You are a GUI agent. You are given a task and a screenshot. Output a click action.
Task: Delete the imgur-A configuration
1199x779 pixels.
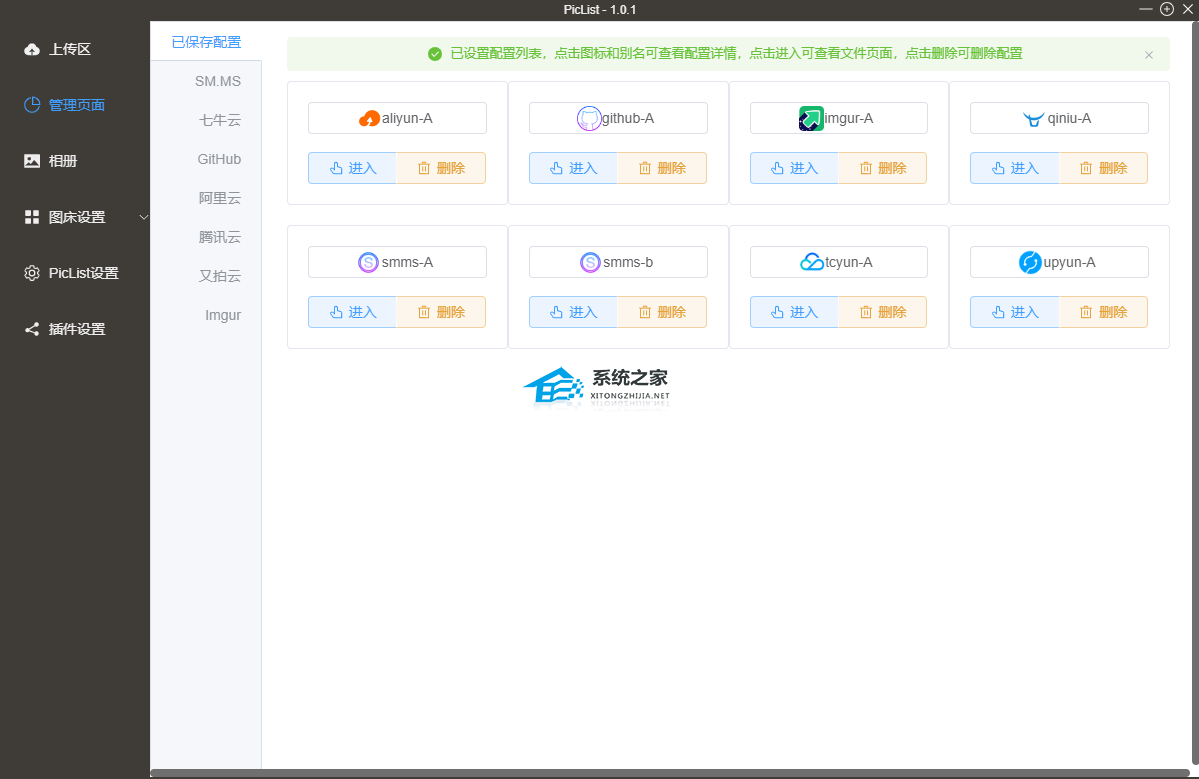[x=882, y=168]
